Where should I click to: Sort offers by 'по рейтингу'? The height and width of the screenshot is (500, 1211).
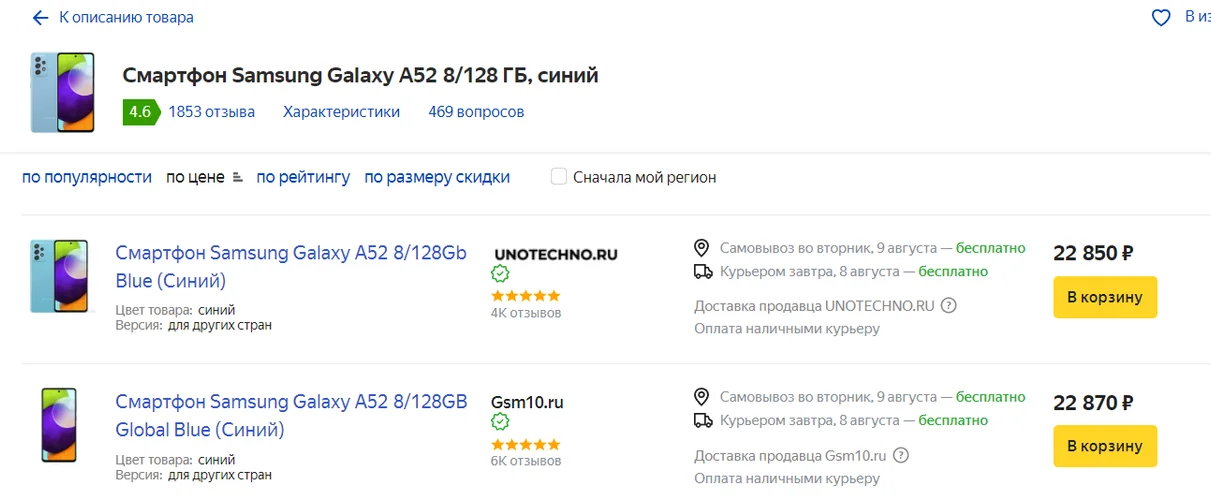[x=303, y=177]
